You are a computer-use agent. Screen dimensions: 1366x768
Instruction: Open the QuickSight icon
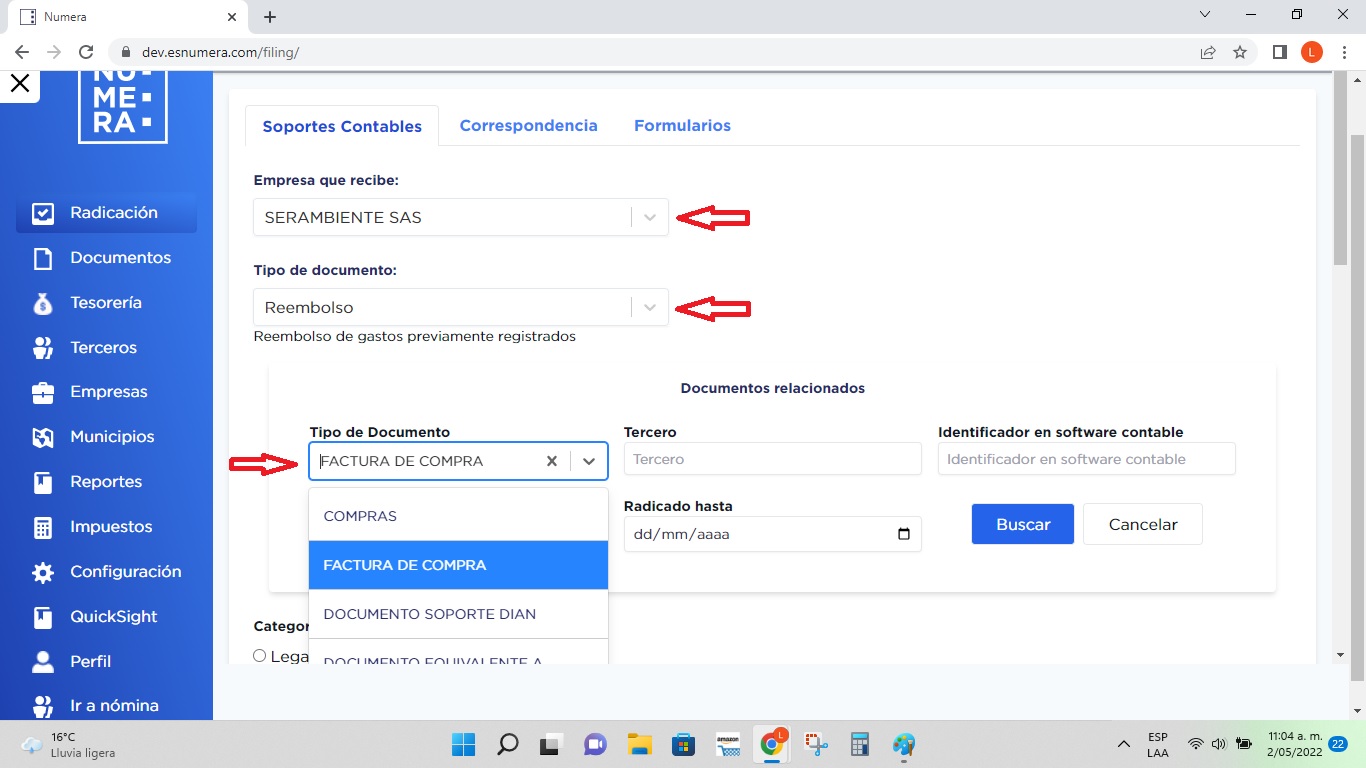(42, 618)
